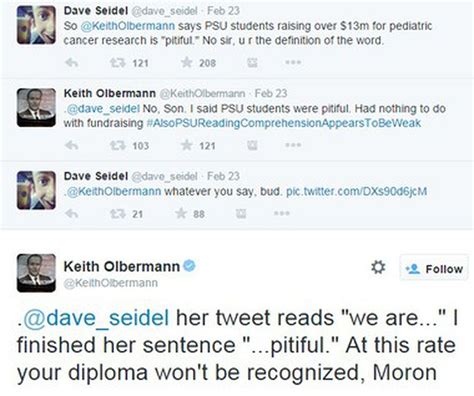The height and width of the screenshot is (396, 474).
Task: Favorite Keith Olbermann's tweet with 121 stars
Action: point(187,145)
